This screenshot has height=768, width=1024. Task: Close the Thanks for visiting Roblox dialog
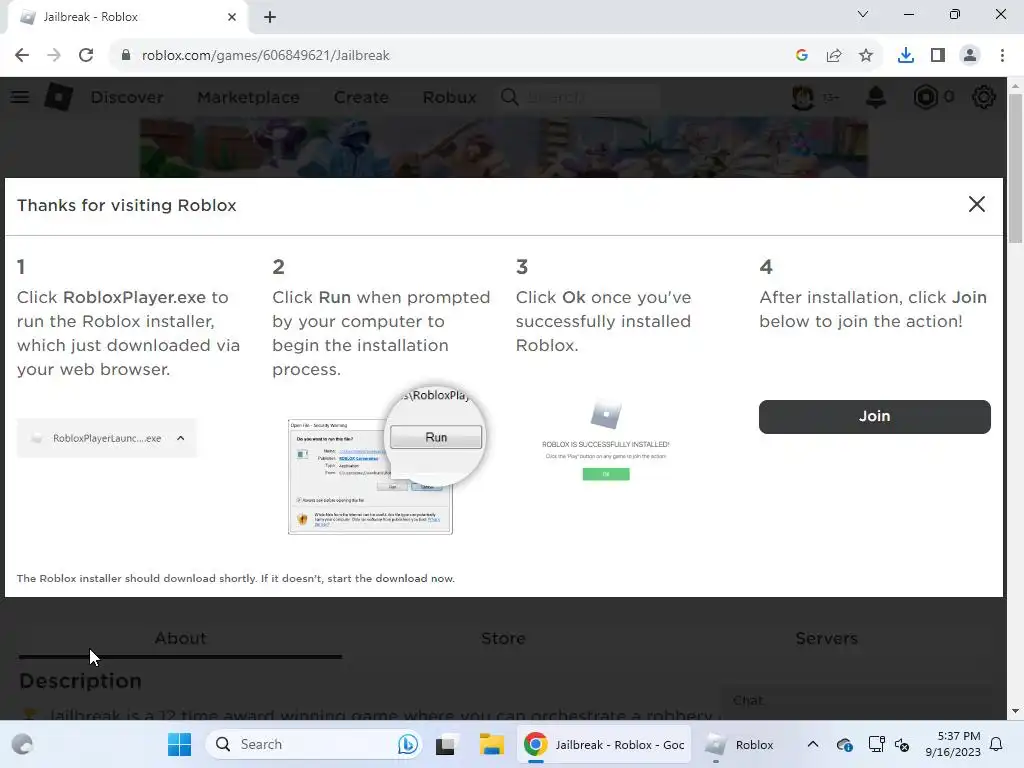tap(976, 204)
